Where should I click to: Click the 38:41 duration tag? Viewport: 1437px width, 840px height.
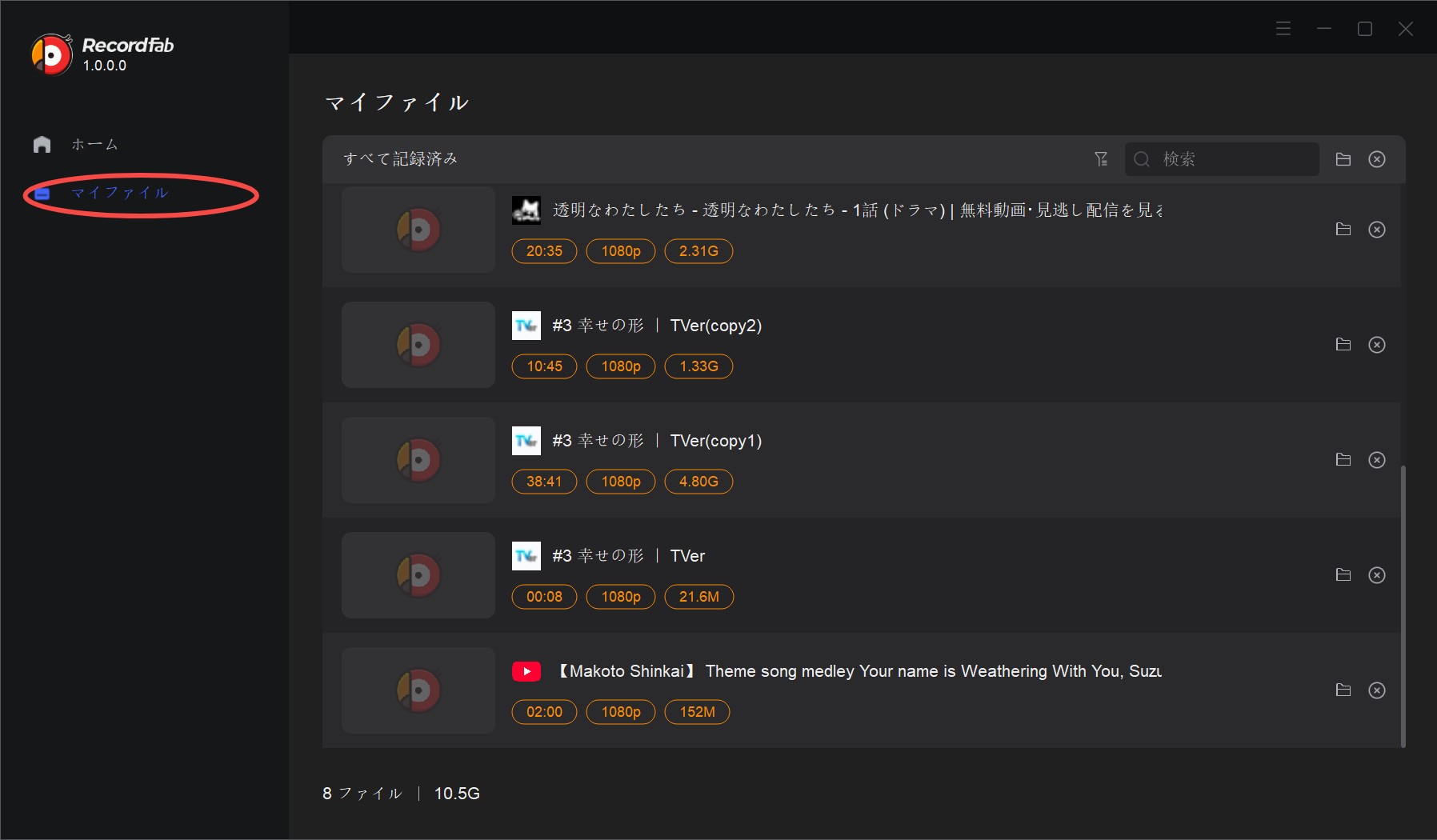coord(544,482)
